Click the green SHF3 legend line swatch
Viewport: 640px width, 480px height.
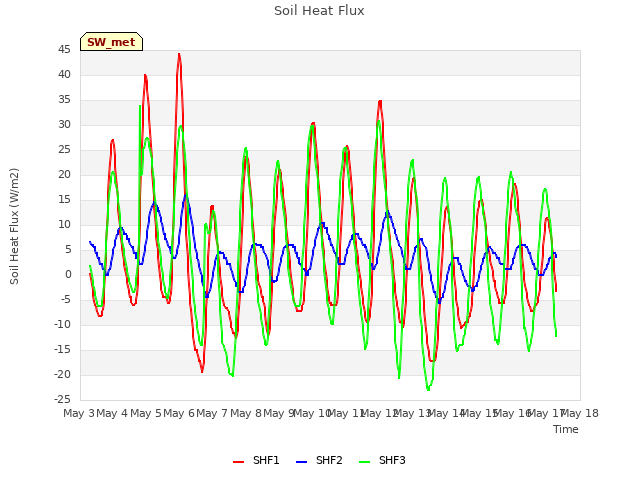pyautogui.click(x=364, y=462)
